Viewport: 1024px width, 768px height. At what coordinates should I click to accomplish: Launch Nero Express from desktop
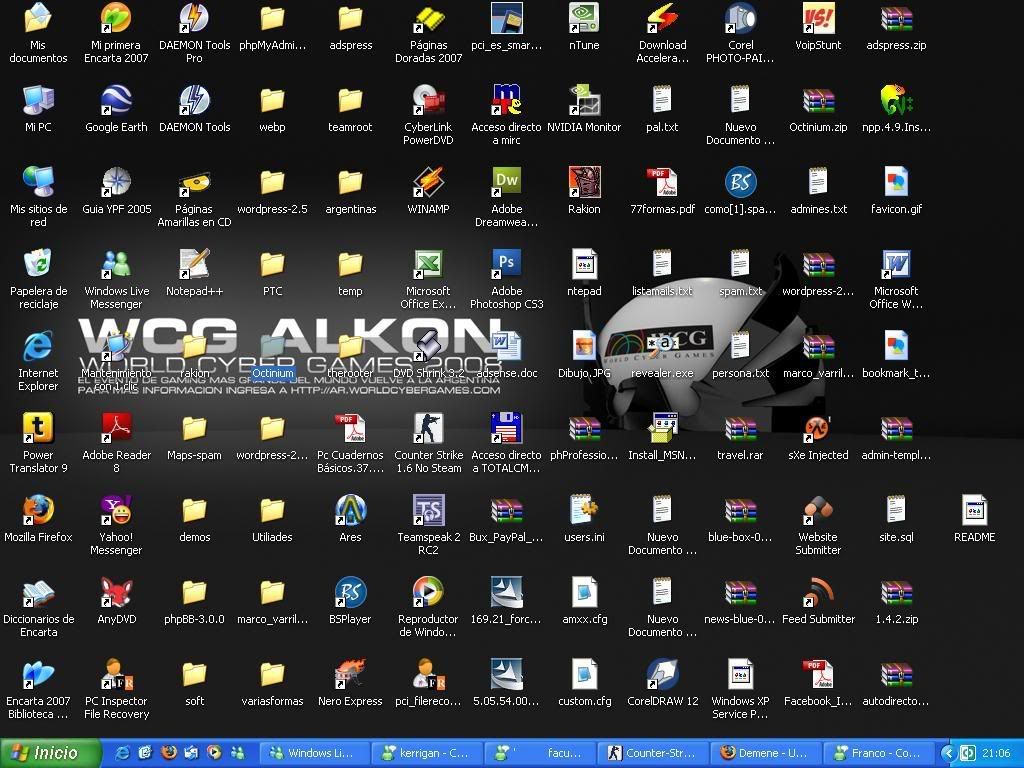tap(350, 674)
